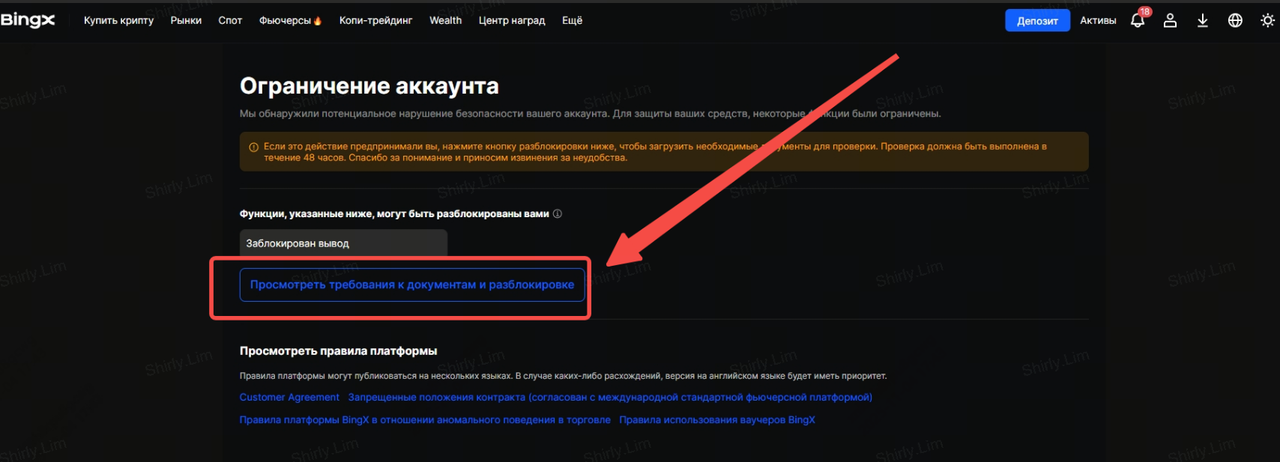Expand the Спот dropdown menu
Screen dimensions: 1280x462
coord(230,20)
